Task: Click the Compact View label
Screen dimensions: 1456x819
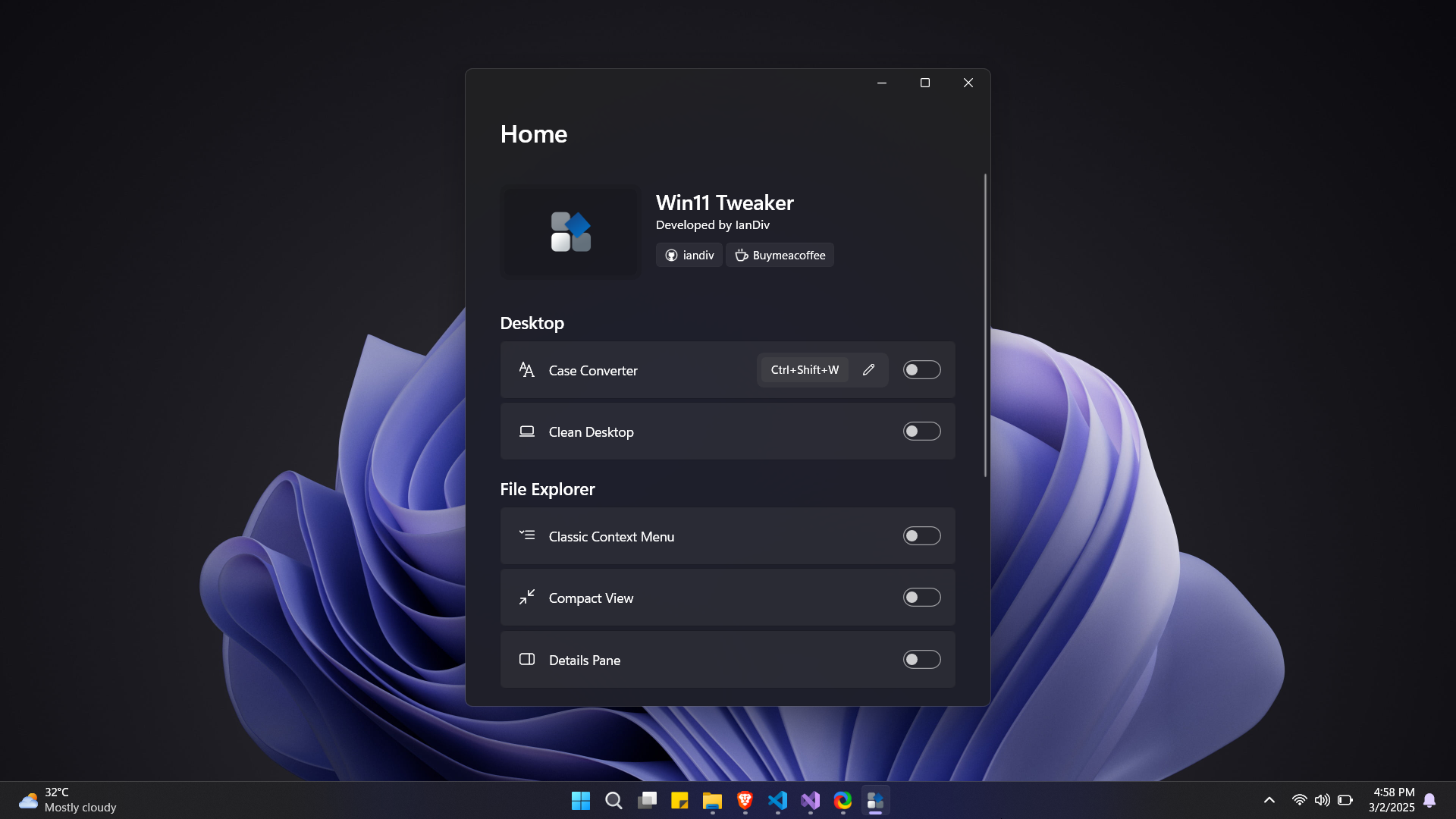Action: (x=591, y=598)
